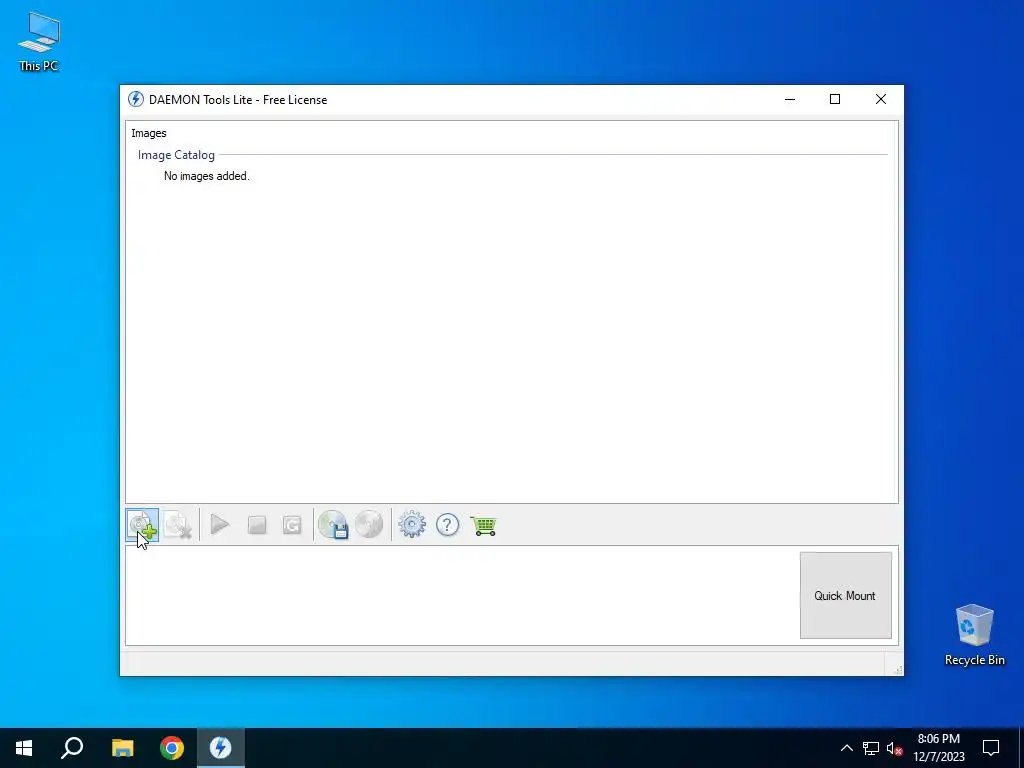Open taskbar Search magnifier

tap(72, 748)
